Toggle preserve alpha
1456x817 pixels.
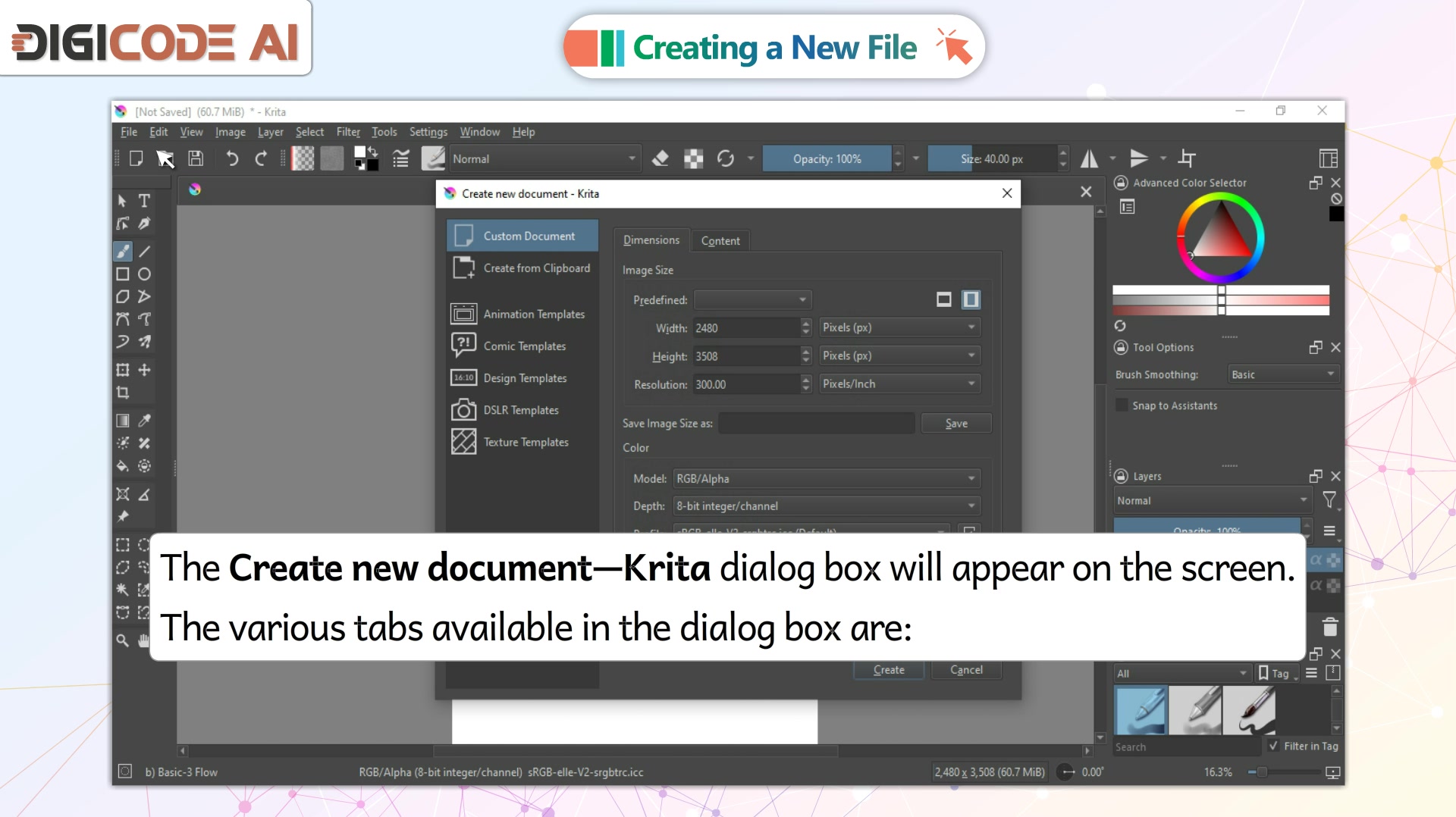point(693,158)
